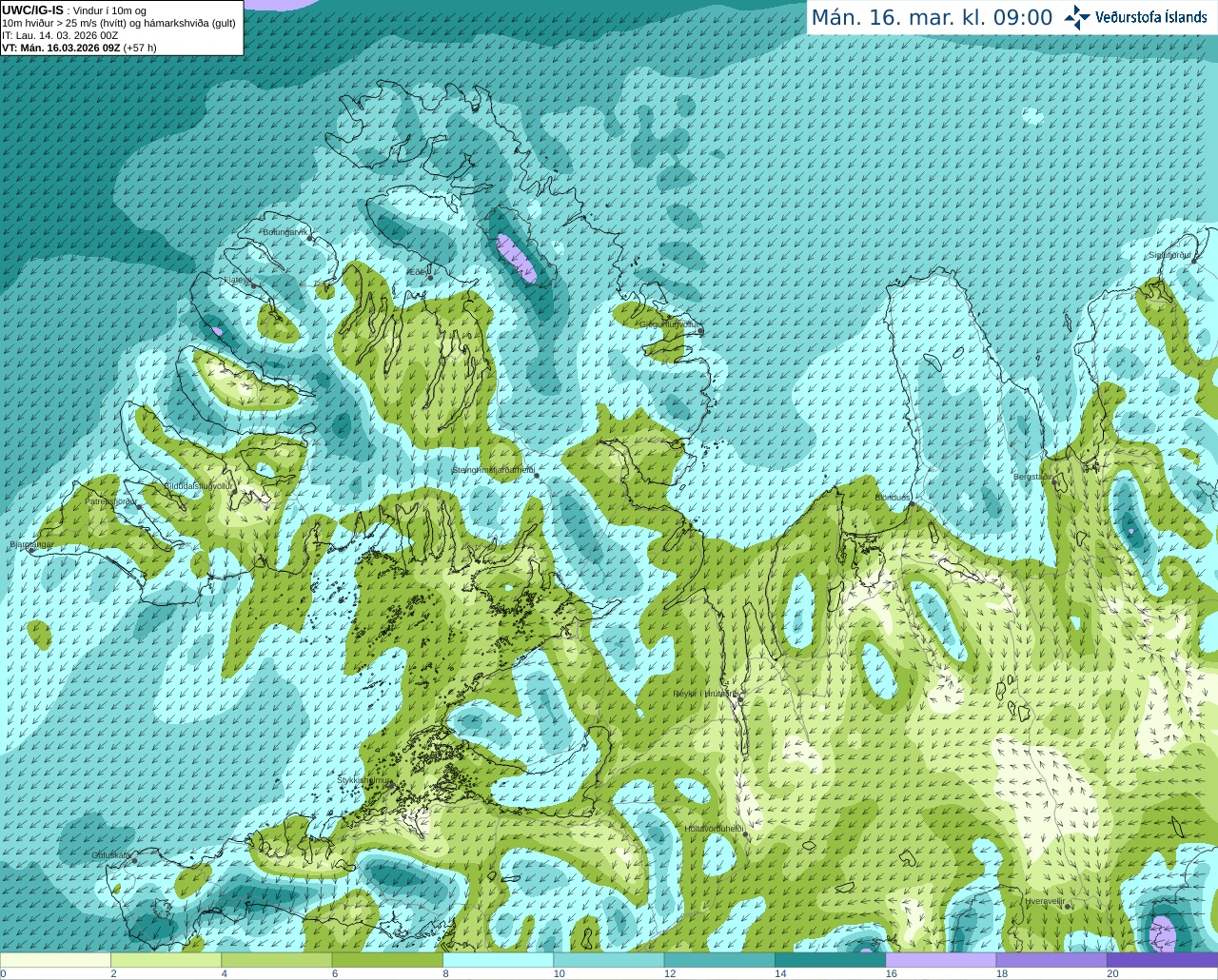Click the 4–6 m/s legend swatch
1218x980 pixels.
tap(277, 960)
